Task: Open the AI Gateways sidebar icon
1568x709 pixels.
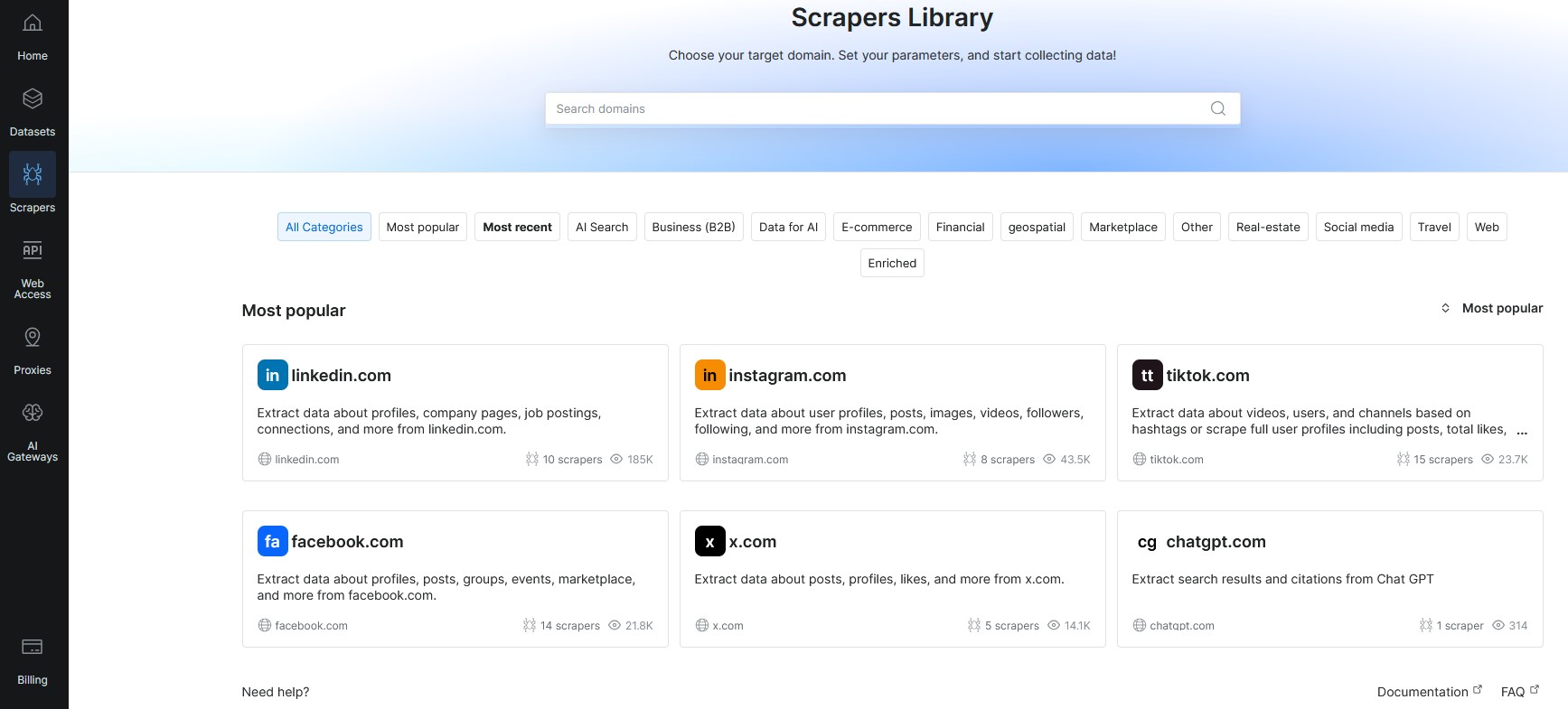Action: pos(33,413)
